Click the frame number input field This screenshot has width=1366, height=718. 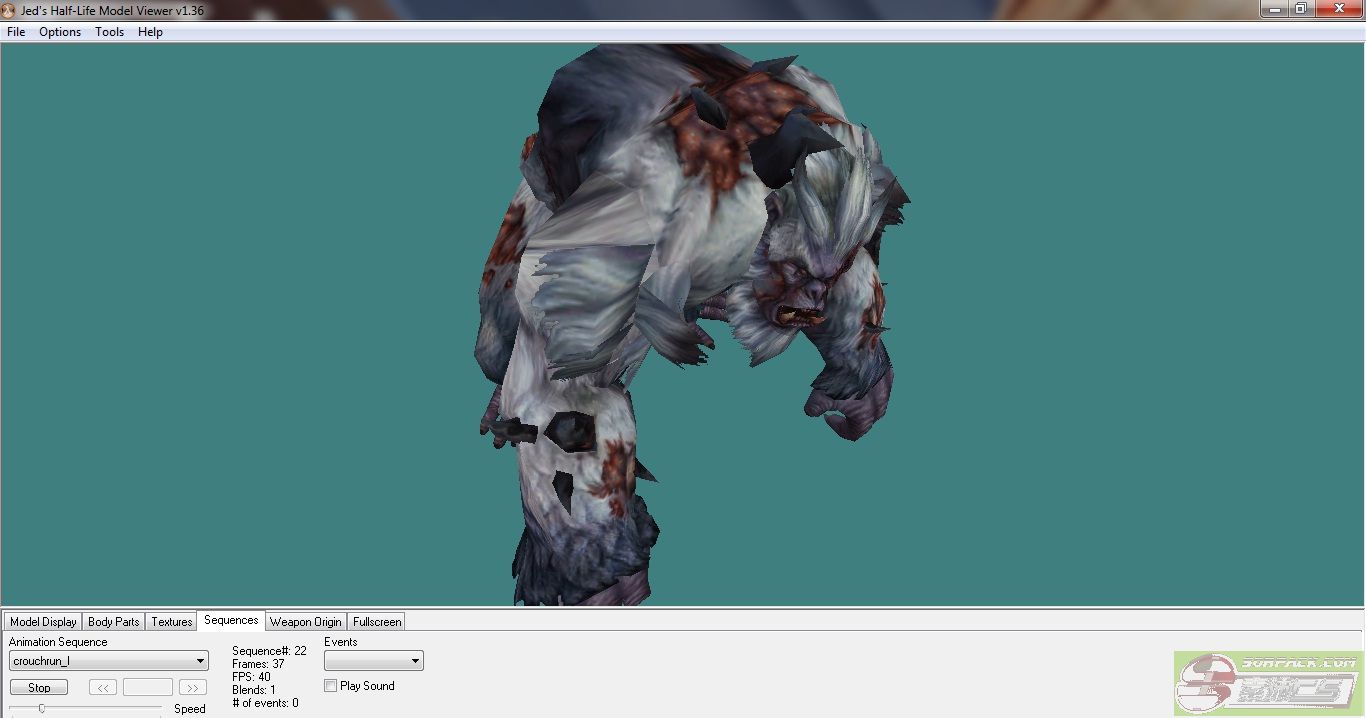[x=148, y=688]
